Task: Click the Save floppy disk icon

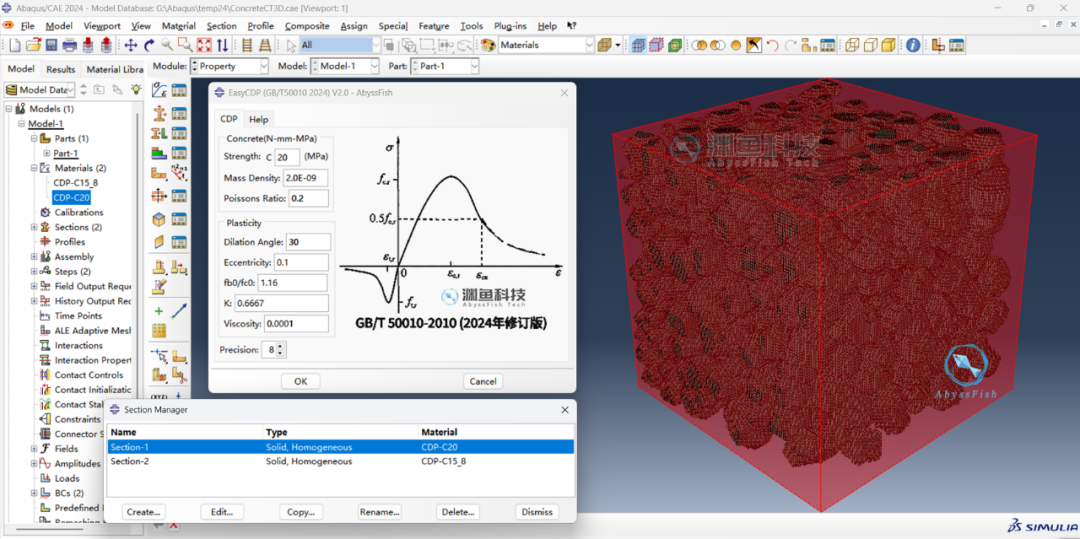Action: [52, 45]
